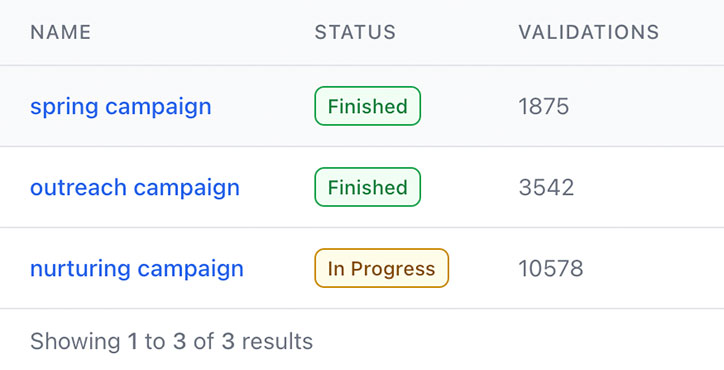Click the word 'Showing' in footer
Viewport: 724px width, 370px height.
[x=75, y=342]
